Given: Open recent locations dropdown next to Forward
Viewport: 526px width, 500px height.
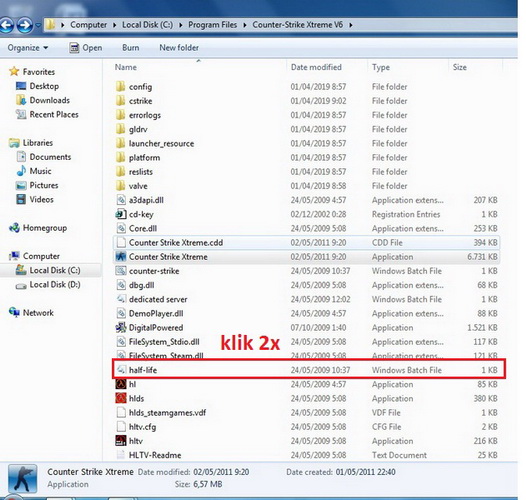Looking at the screenshot, I should 38,25.
